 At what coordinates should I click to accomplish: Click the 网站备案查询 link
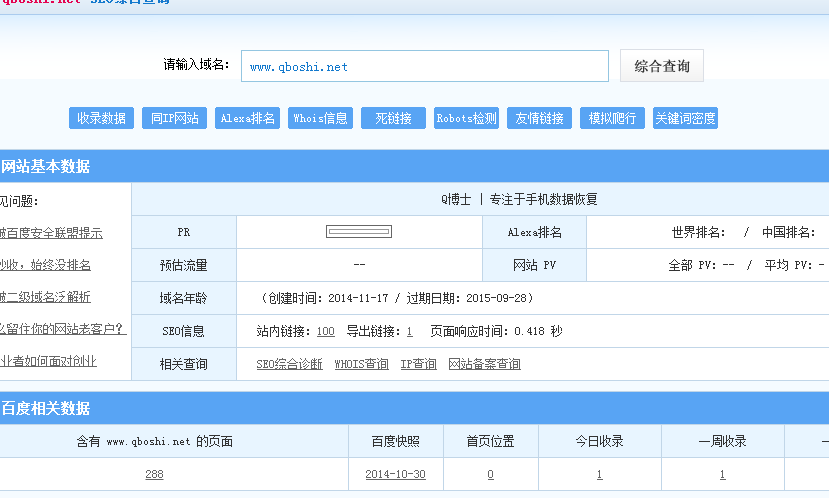pyautogui.click(x=484, y=364)
